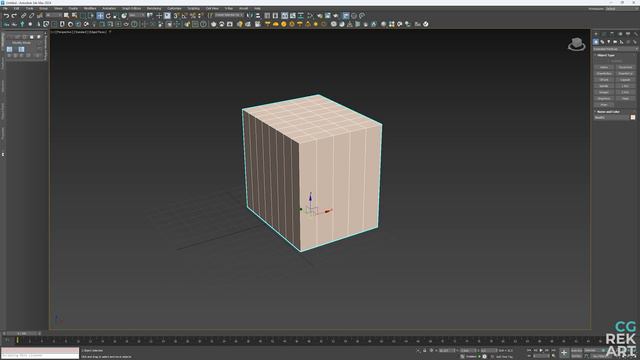Toggle Window/Crossing selection mode
640x360 pixels.
coord(91,16)
